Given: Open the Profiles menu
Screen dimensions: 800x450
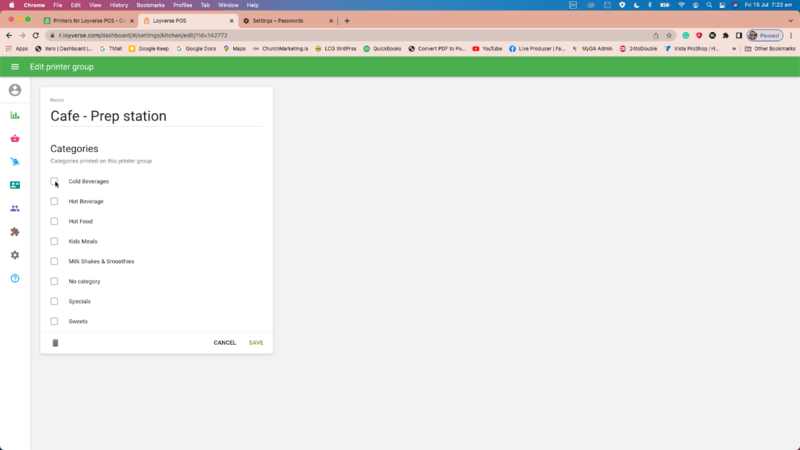Looking at the screenshot, I should coord(183,5).
